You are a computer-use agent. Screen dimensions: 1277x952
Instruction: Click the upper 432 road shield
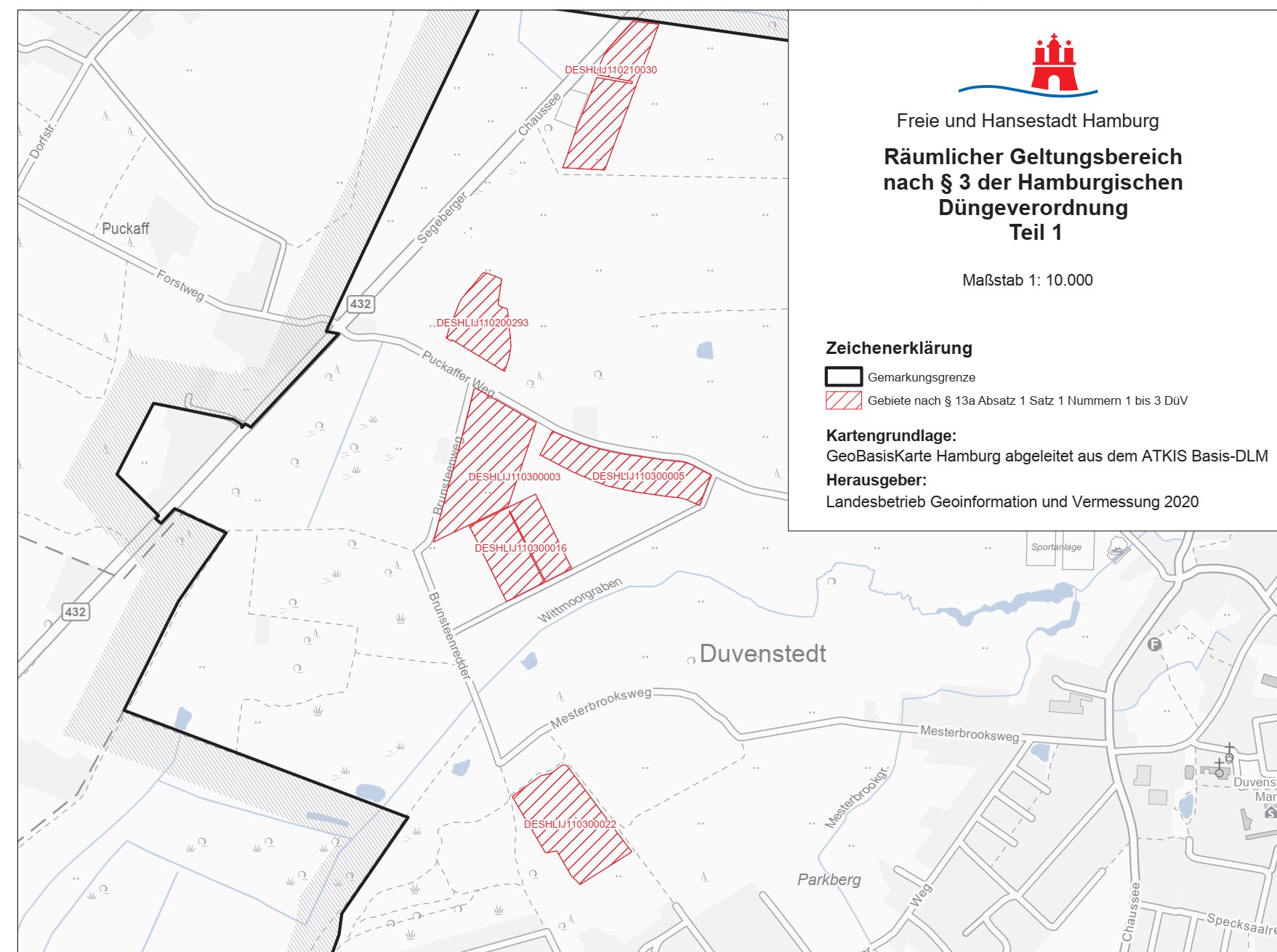[360, 304]
